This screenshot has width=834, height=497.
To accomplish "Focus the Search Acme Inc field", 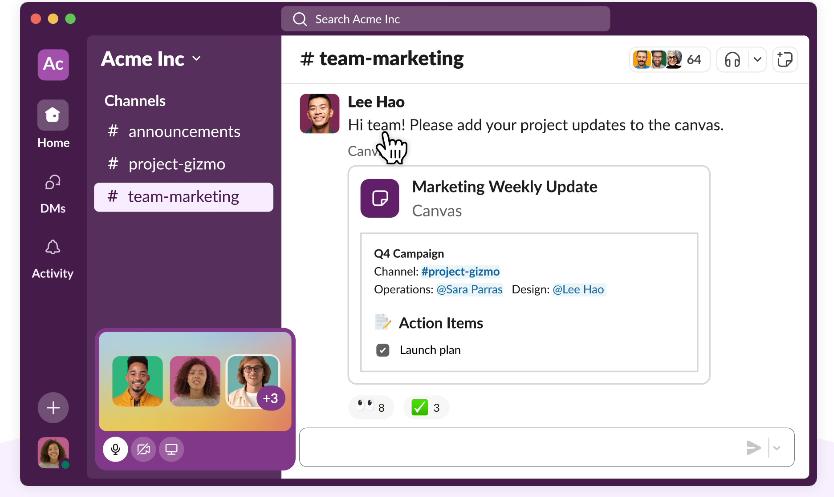I will tap(445, 19).
